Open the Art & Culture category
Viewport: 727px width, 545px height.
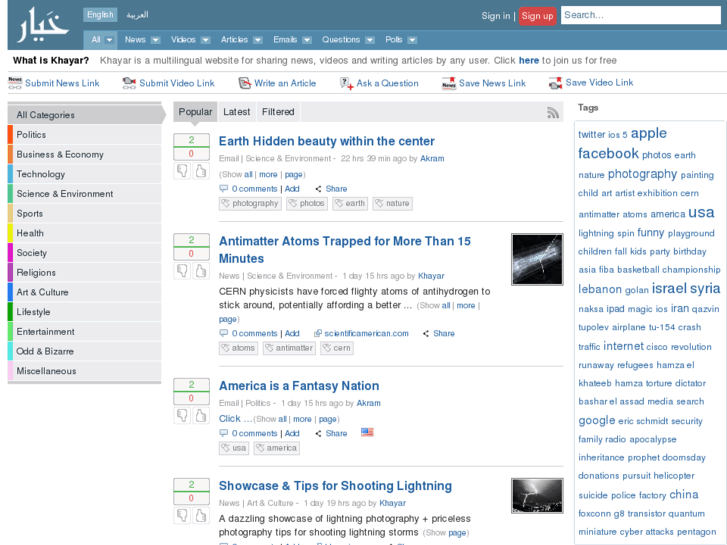pos(84,292)
